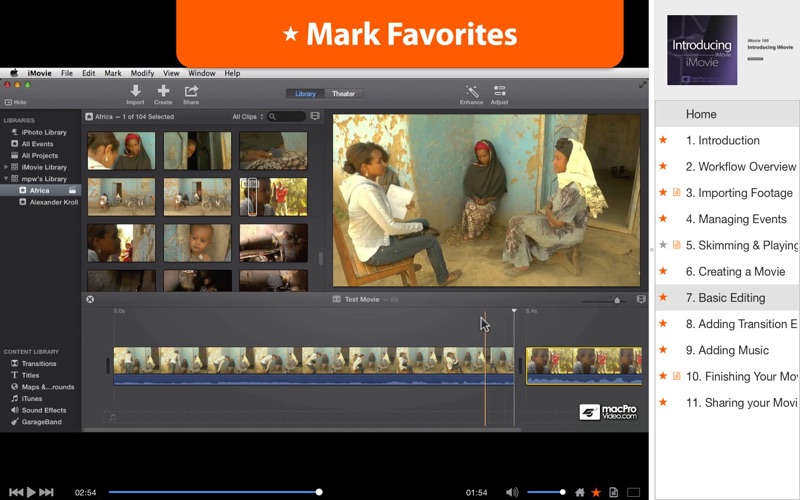Viewport: 800px width, 500px height.
Task: Open the Help menu
Action: pyautogui.click(x=232, y=73)
